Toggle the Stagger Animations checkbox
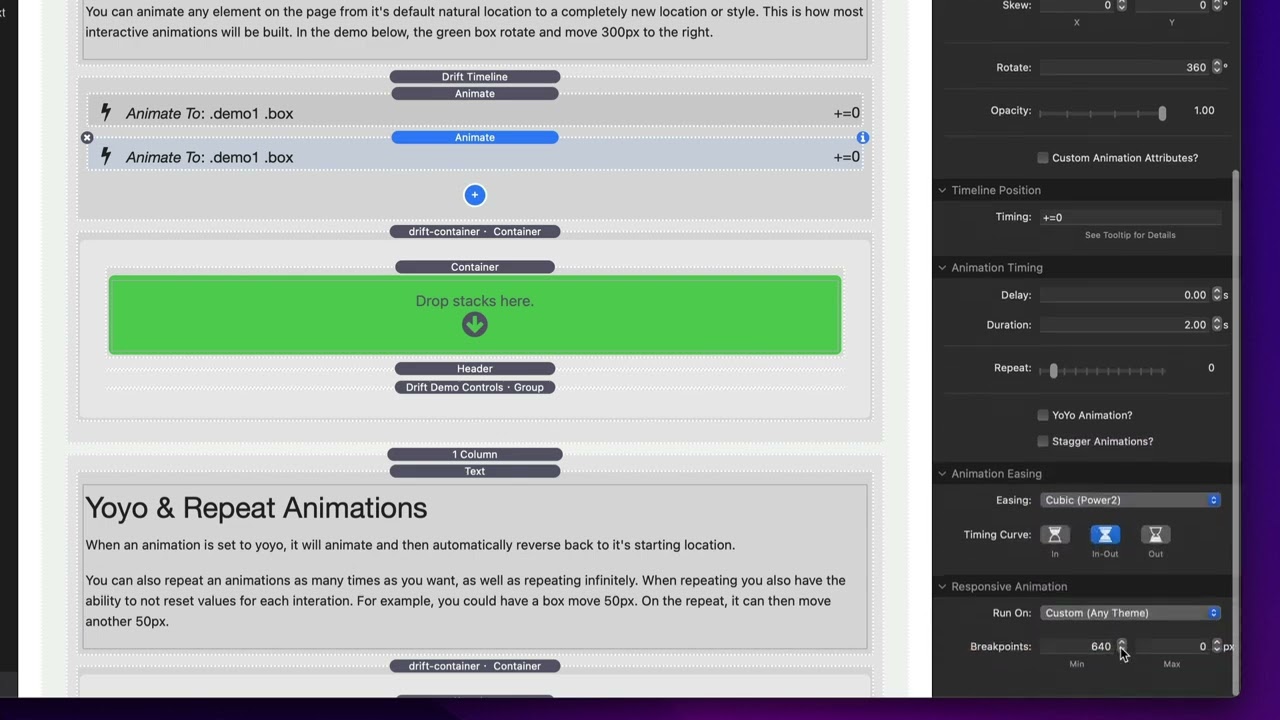Screen dimensions: 1280x720 (1043, 441)
